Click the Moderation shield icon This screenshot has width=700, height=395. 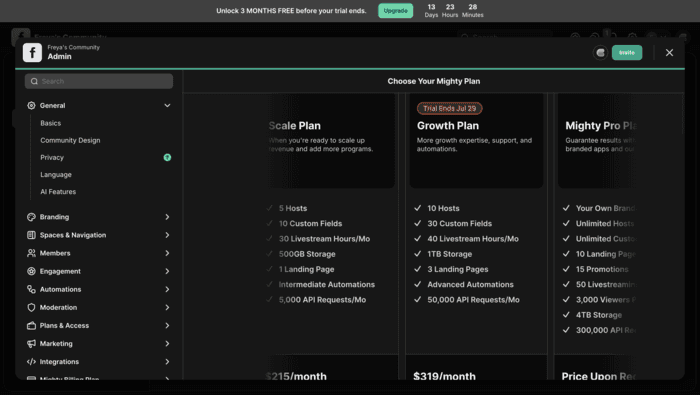pos(31,307)
